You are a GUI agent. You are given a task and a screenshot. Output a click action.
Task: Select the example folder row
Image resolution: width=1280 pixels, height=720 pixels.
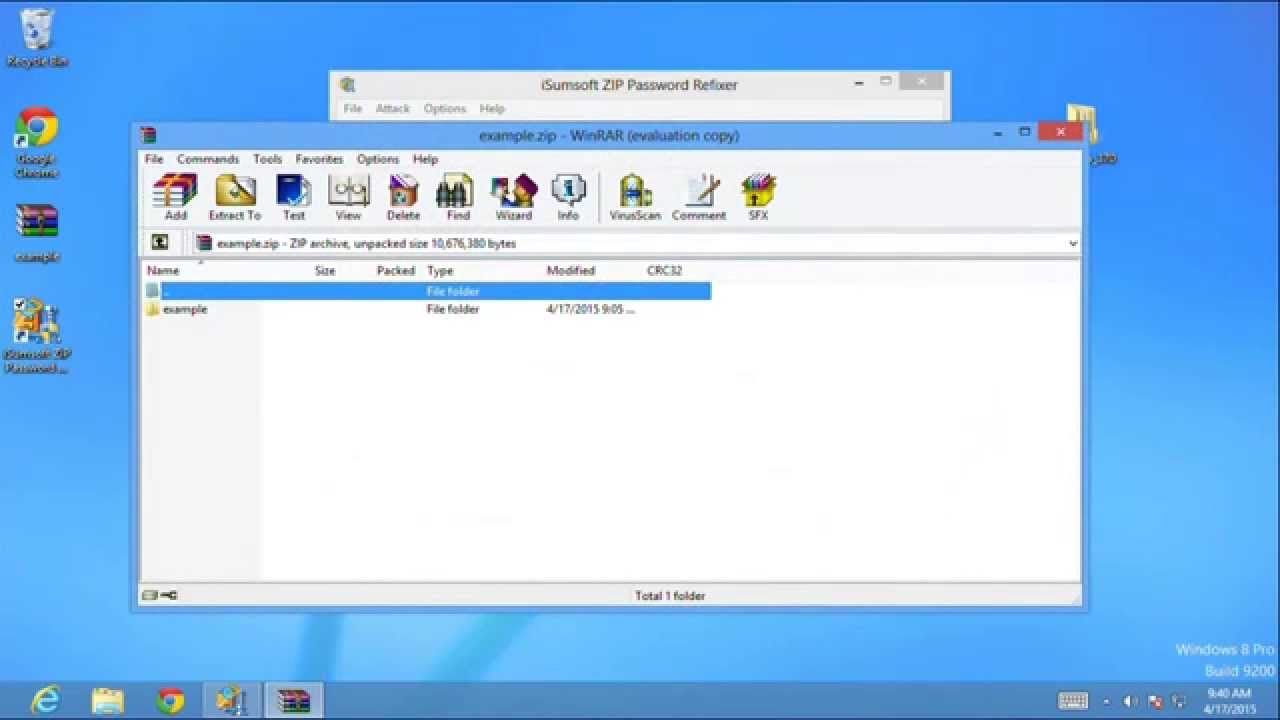[427, 309]
